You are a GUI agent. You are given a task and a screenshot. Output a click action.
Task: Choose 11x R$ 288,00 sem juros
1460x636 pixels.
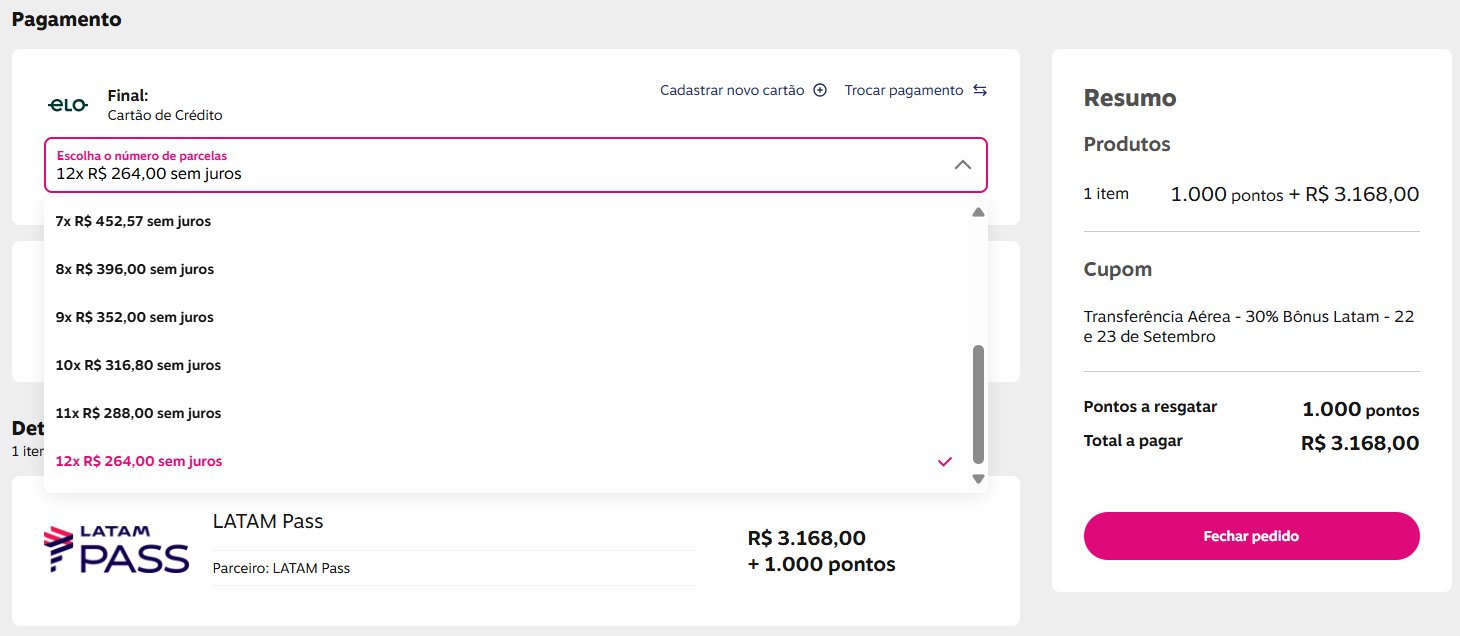(507, 413)
